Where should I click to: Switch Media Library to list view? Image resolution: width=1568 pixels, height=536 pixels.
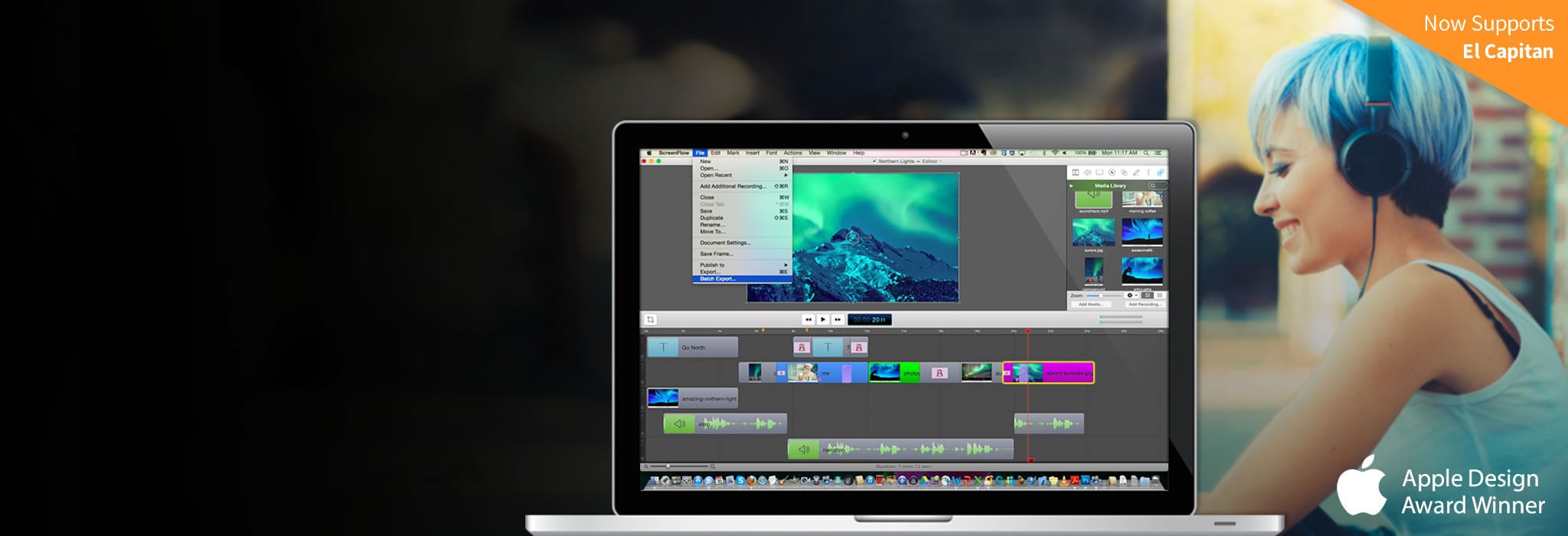click(x=1160, y=296)
